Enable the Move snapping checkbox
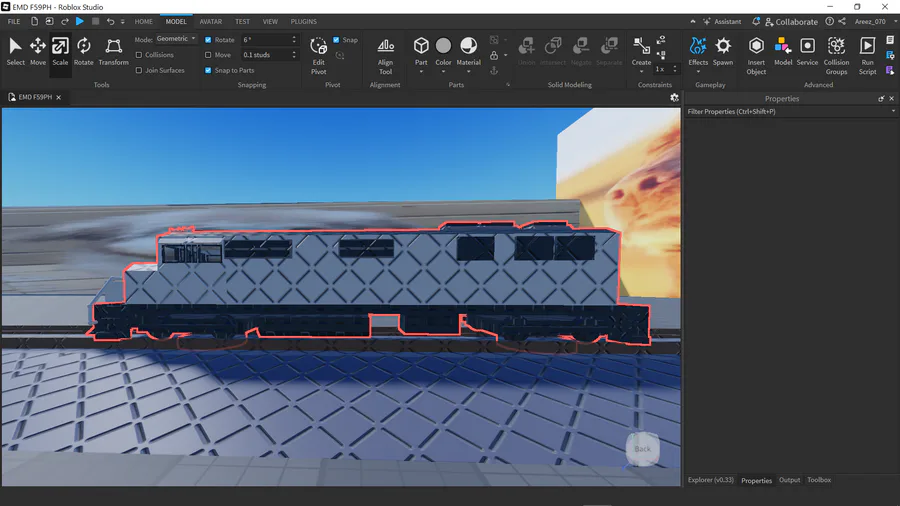The height and width of the screenshot is (506, 900). coord(208,55)
